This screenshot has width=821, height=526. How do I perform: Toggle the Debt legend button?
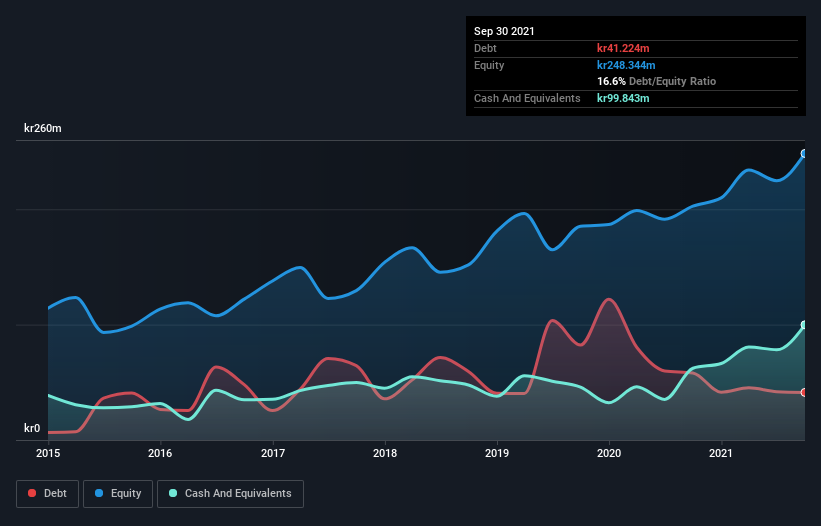point(48,494)
